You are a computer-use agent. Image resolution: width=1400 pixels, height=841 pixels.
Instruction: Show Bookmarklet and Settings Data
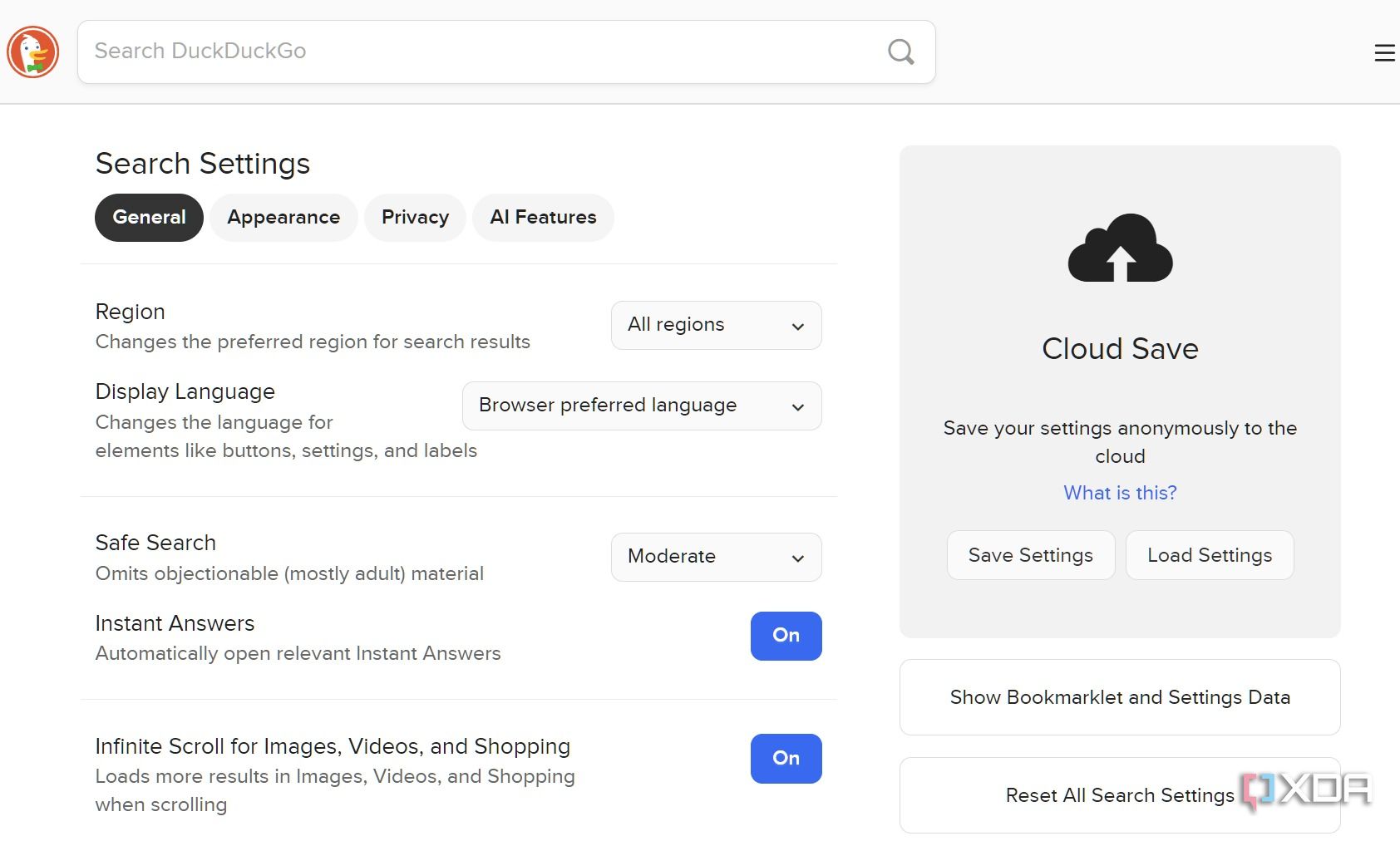[x=1120, y=697]
